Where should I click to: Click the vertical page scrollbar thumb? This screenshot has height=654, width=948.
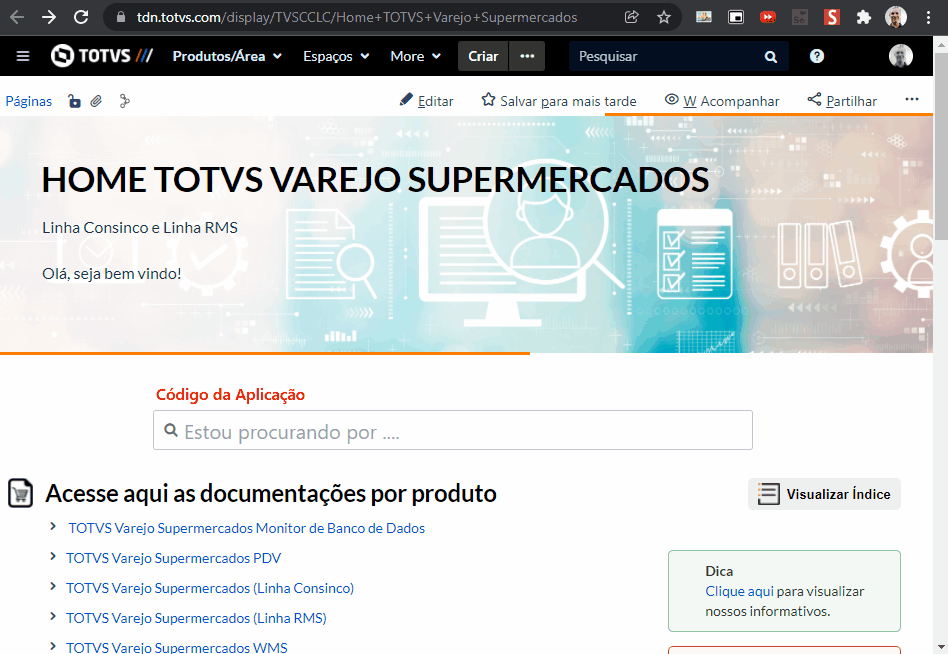pyautogui.click(x=941, y=145)
